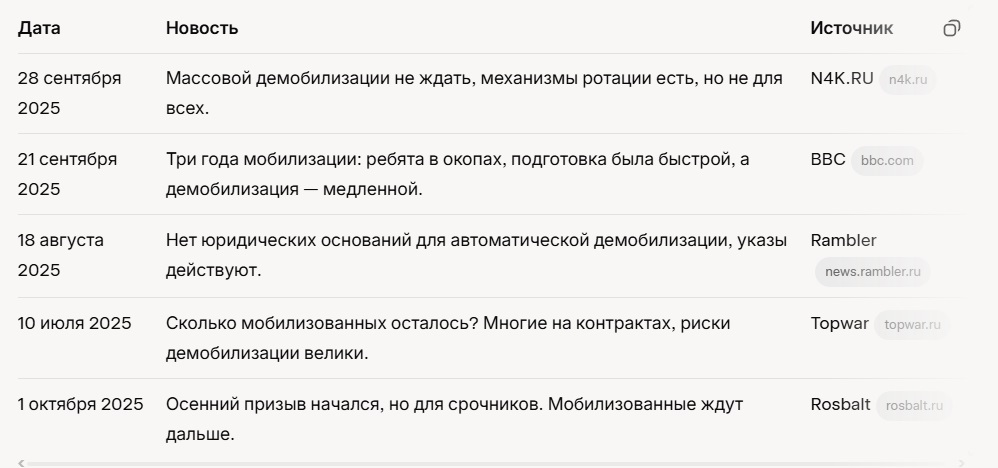Select the "28 сентября 2025" date cell
Screen dimensions: 998x468
click(69, 93)
